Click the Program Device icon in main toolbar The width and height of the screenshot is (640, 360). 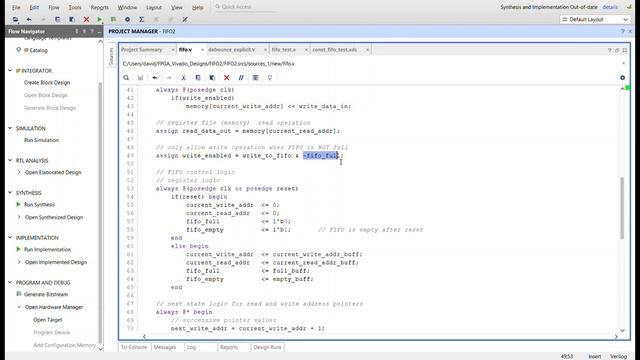tap(113, 19)
